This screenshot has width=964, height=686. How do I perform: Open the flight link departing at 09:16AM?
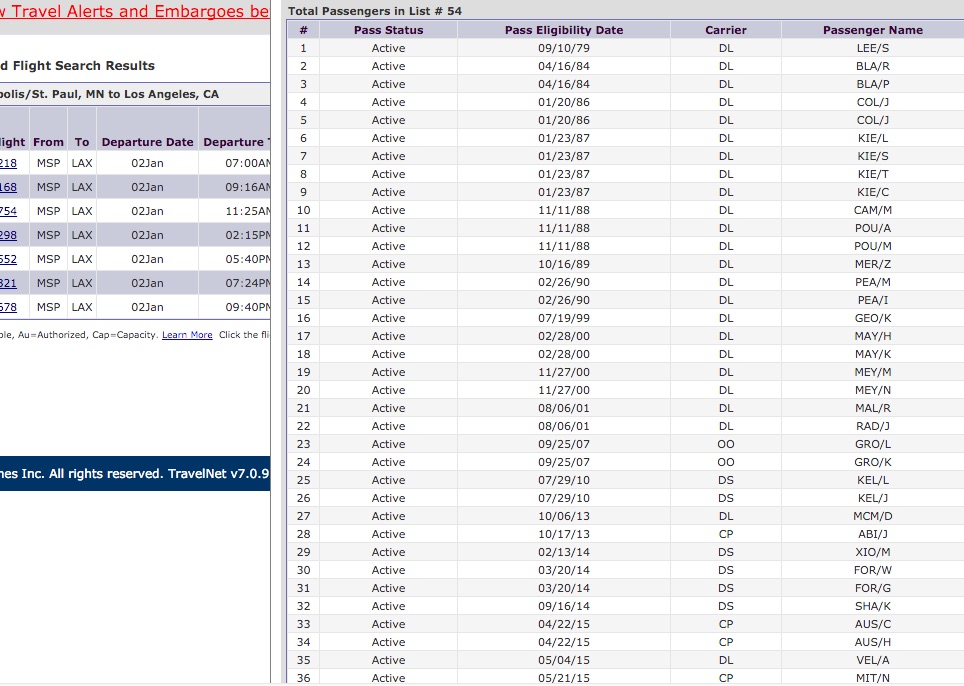click(8, 187)
